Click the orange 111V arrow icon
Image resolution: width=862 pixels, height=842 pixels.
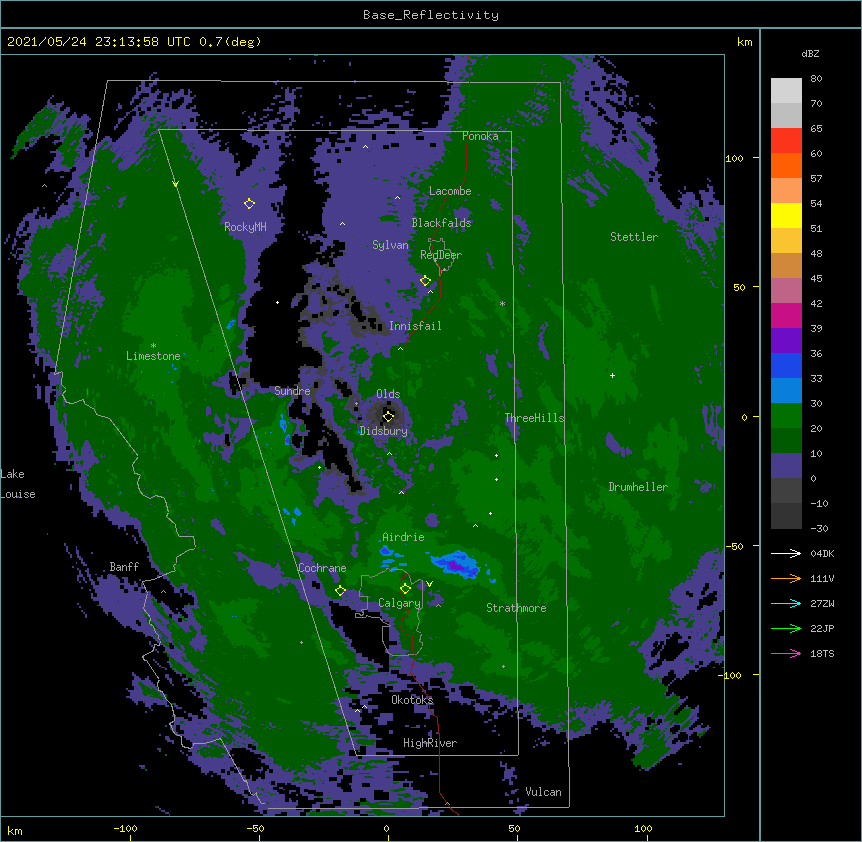pyautogui.click(x=786, y=578)
